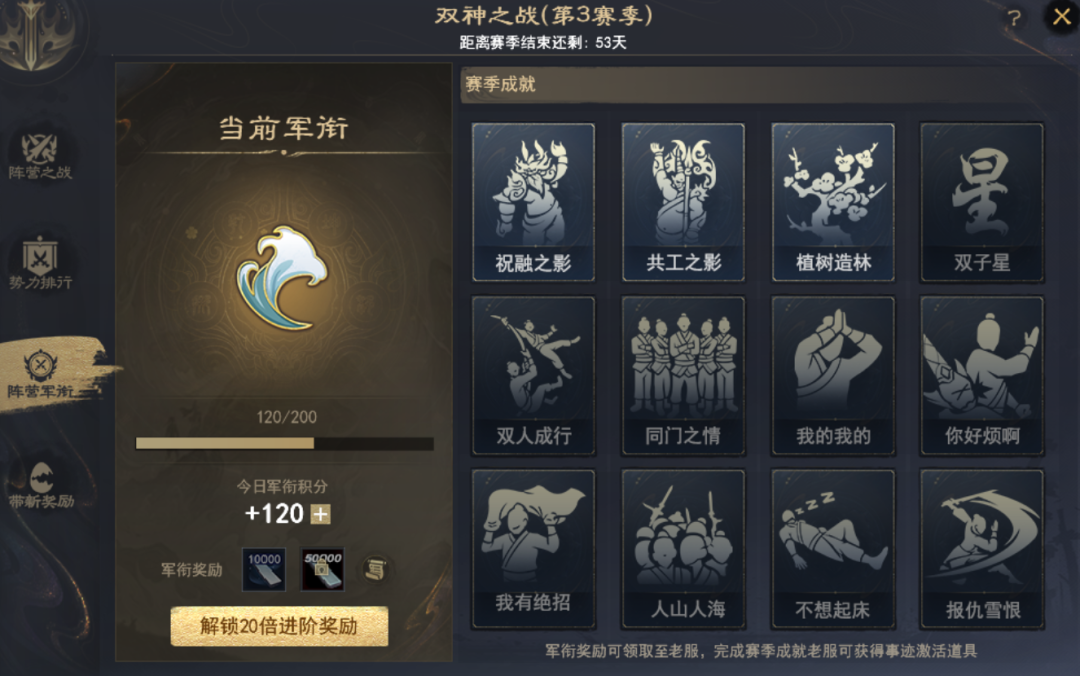Viewport: 1080px width, 676px height.
Task: Click the 120/200 rank progress bar
Action: coord(284,443)
